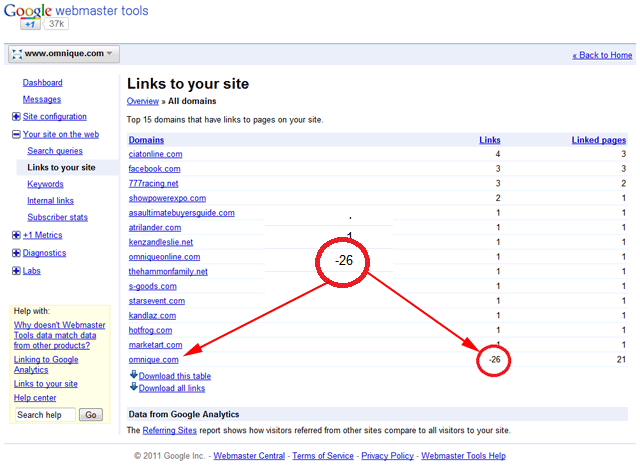This screenshot has height=467, width=640.
Task: Go to Internal links page
Action: [x=51, y=201]
